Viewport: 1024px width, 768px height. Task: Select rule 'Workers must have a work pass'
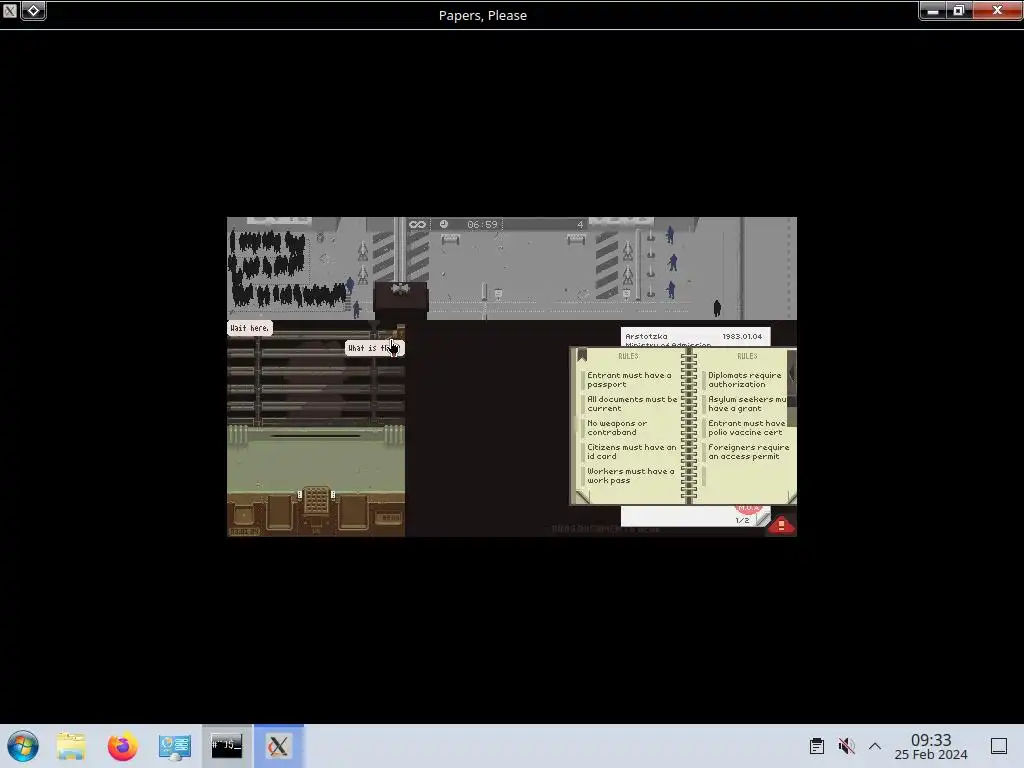(630, 475)
